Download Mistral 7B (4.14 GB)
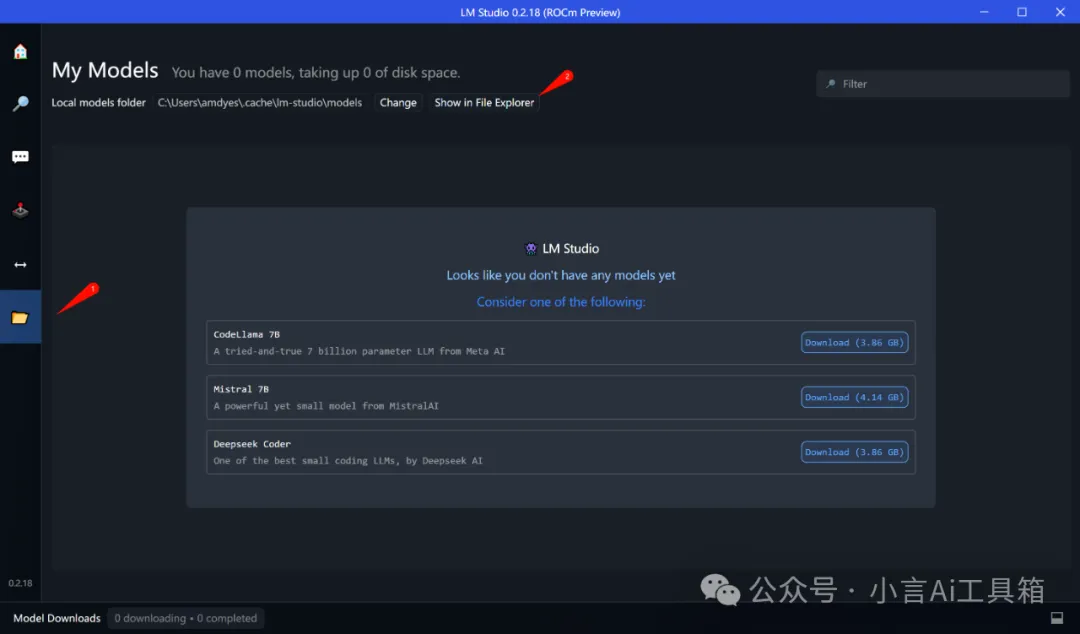1080x634 pixels. [854, 397]
